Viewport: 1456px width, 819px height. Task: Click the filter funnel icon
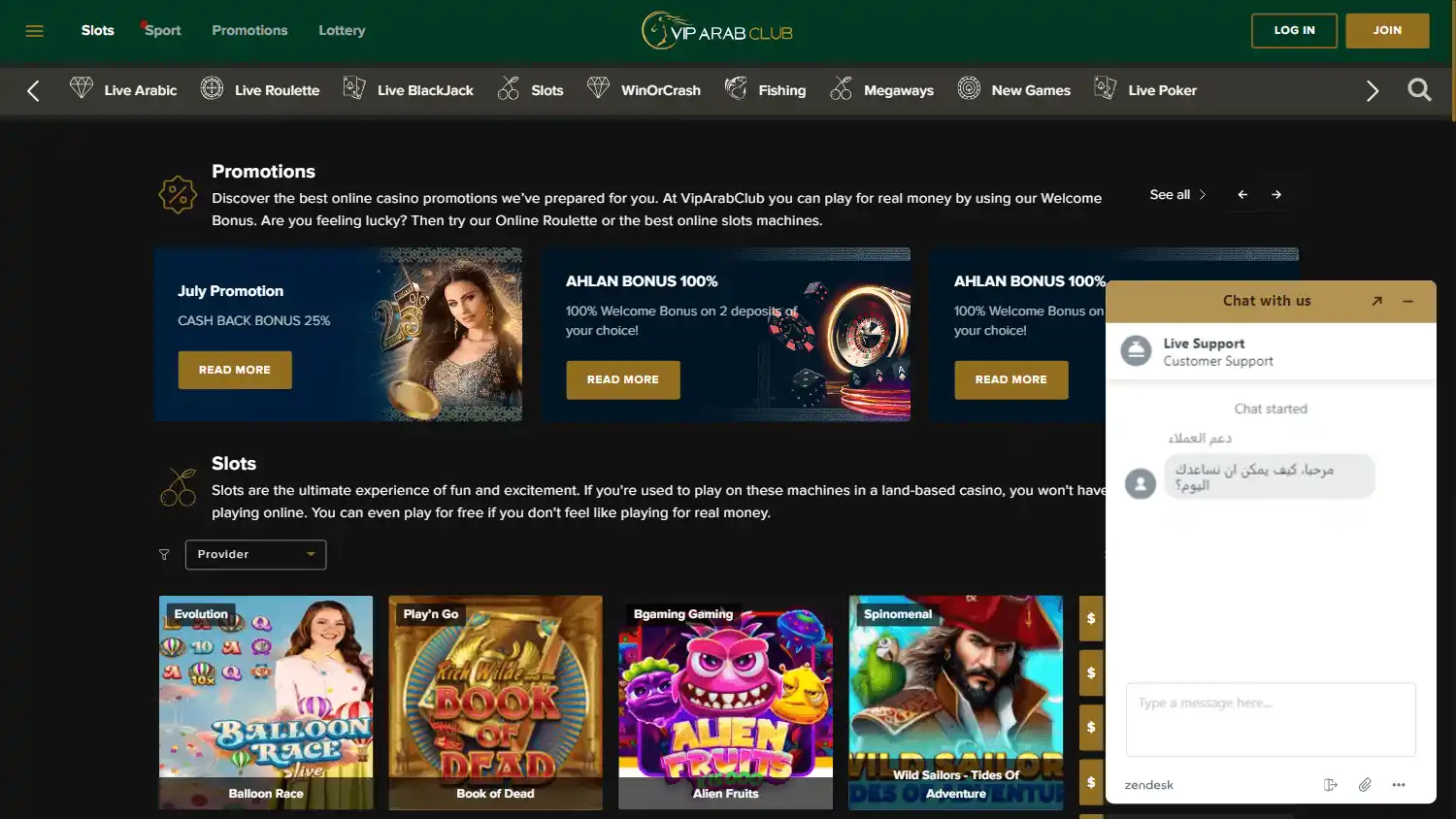[164, 555]
